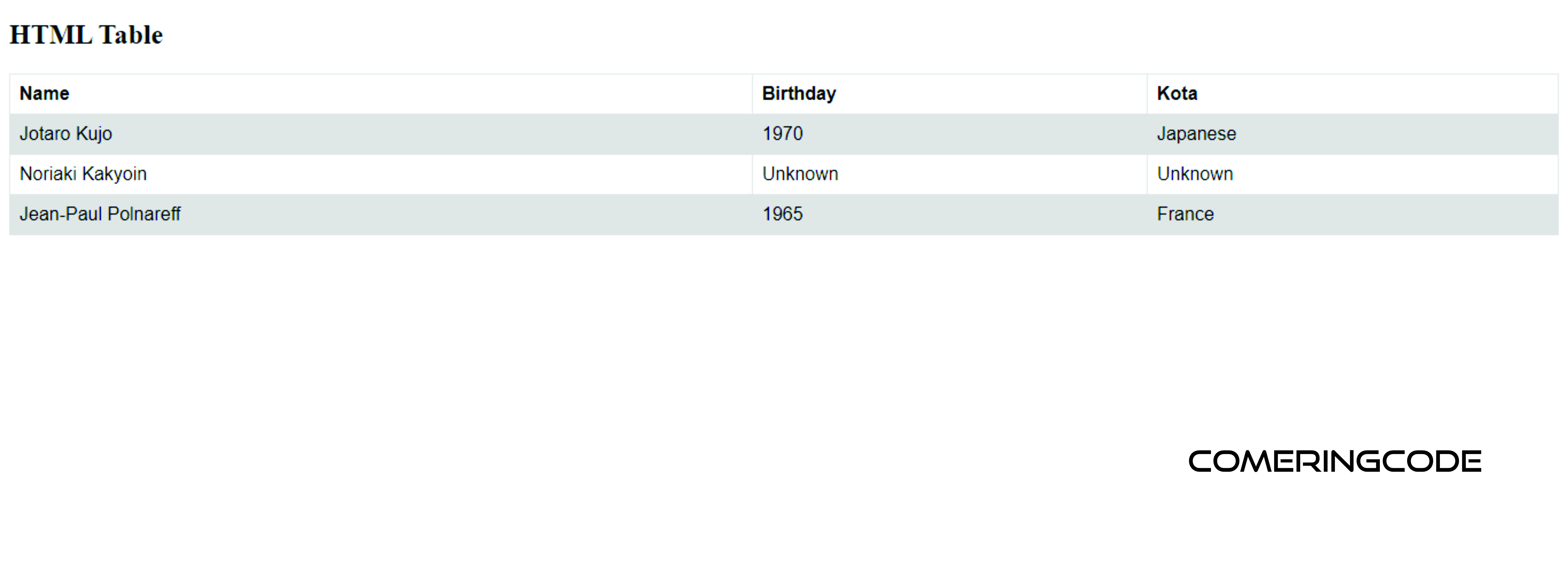Select the Noriaki Kakyoin name cell
Screen dimensions: 1568x583
tap(83, 174)
